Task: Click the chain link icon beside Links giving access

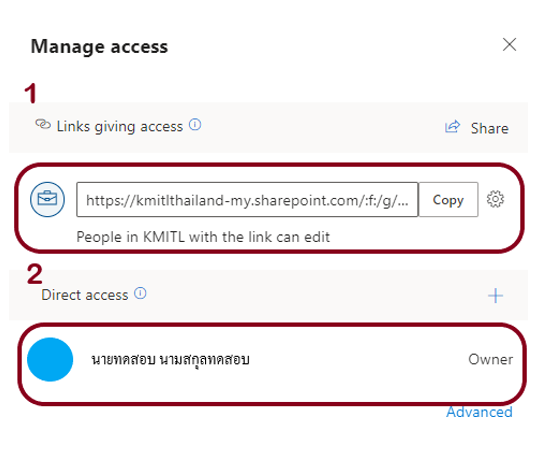Action: 43,124
